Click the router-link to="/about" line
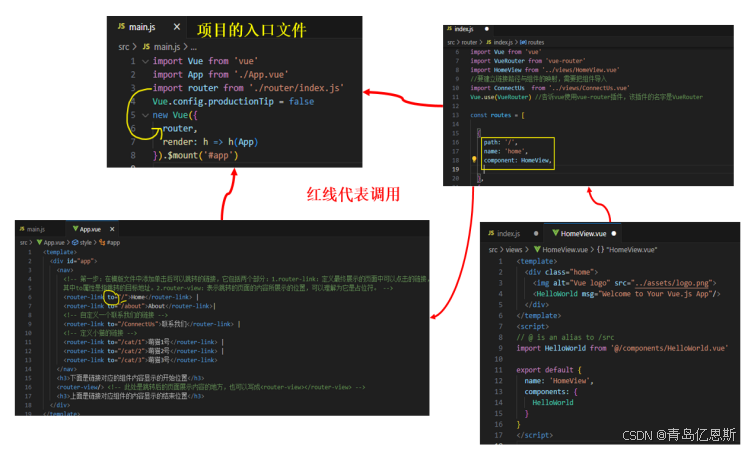Image resolution: width=748 pixels, height=449 pixels. pyautogui.click(x=140, y=306)
